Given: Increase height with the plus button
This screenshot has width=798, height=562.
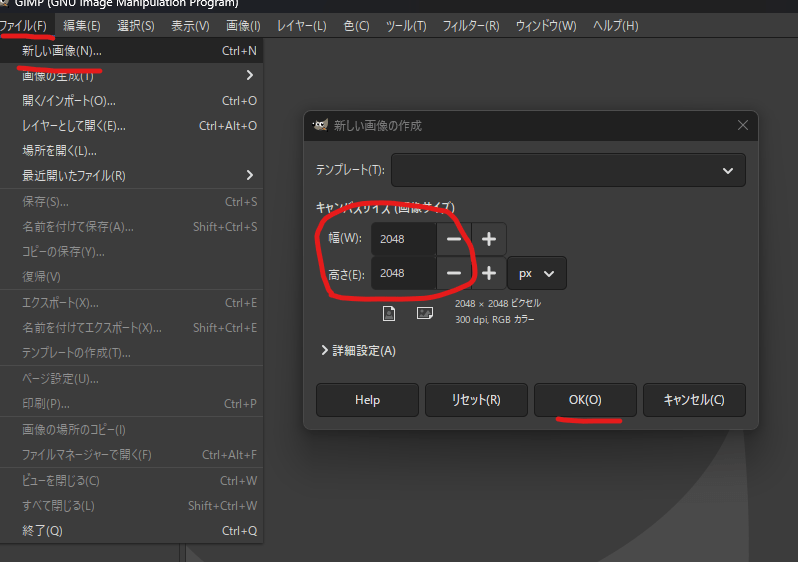Looking at the screenshot, I should (489, 273).
